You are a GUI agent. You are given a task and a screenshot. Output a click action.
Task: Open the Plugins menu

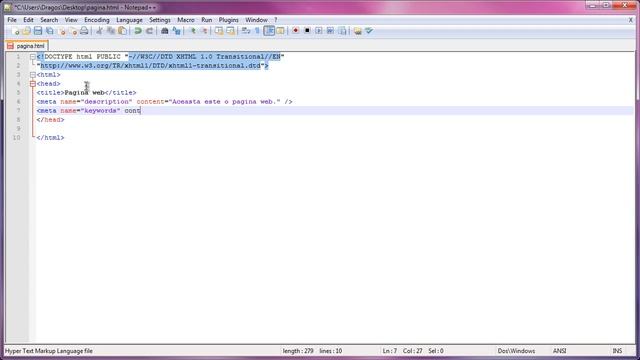click(229, 20)
